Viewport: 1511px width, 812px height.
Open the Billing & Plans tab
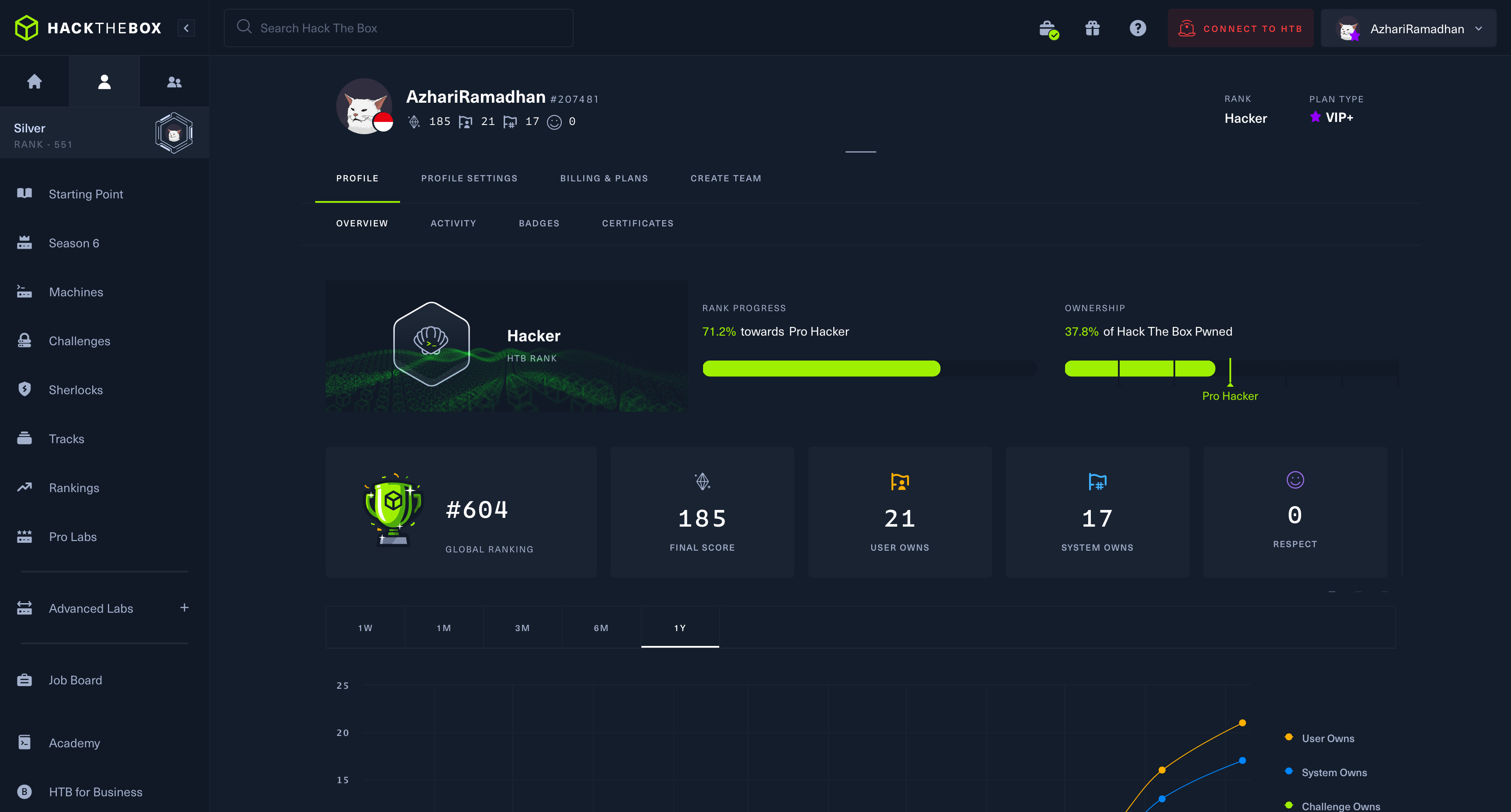604,178
